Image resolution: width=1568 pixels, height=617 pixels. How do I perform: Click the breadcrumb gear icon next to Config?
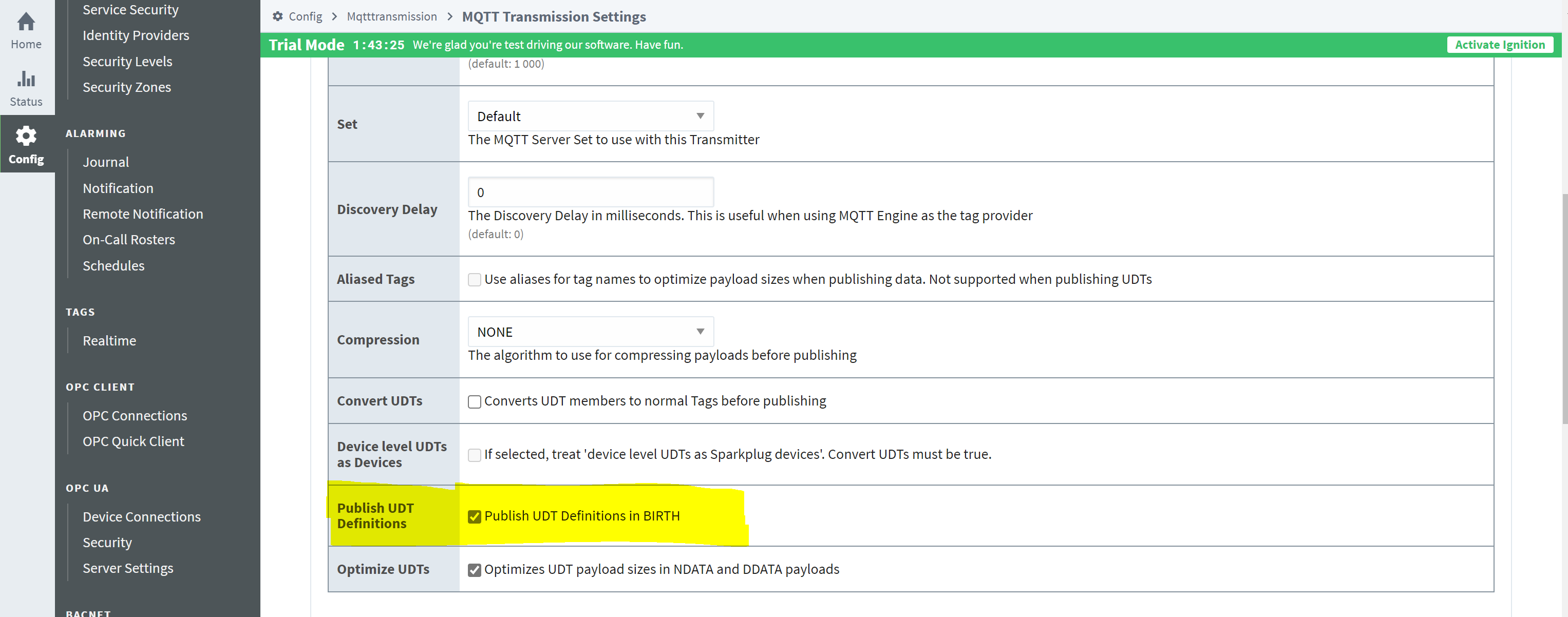click(277, 16)
